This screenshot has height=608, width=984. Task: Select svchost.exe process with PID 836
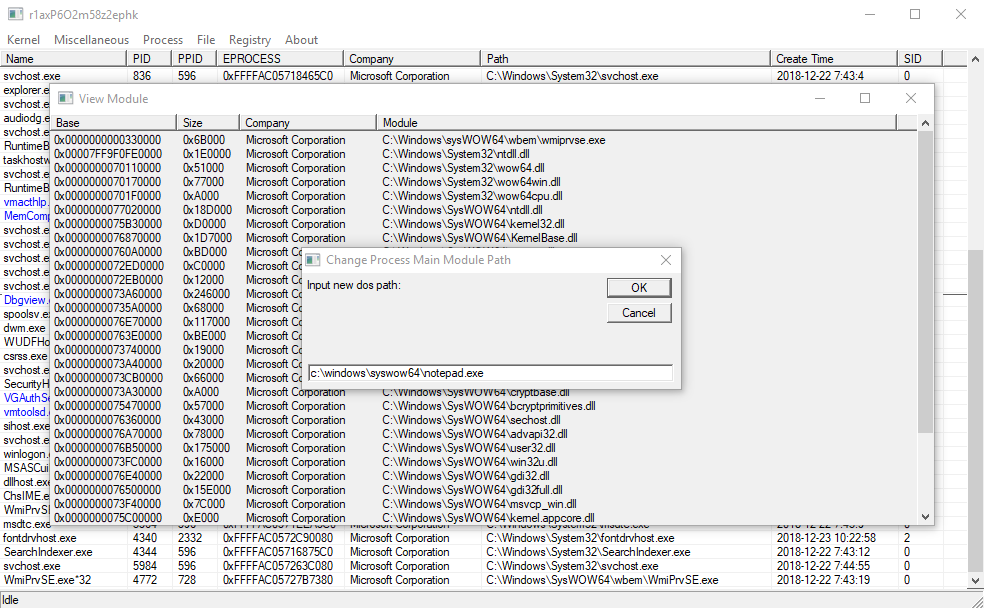[483, 76]
